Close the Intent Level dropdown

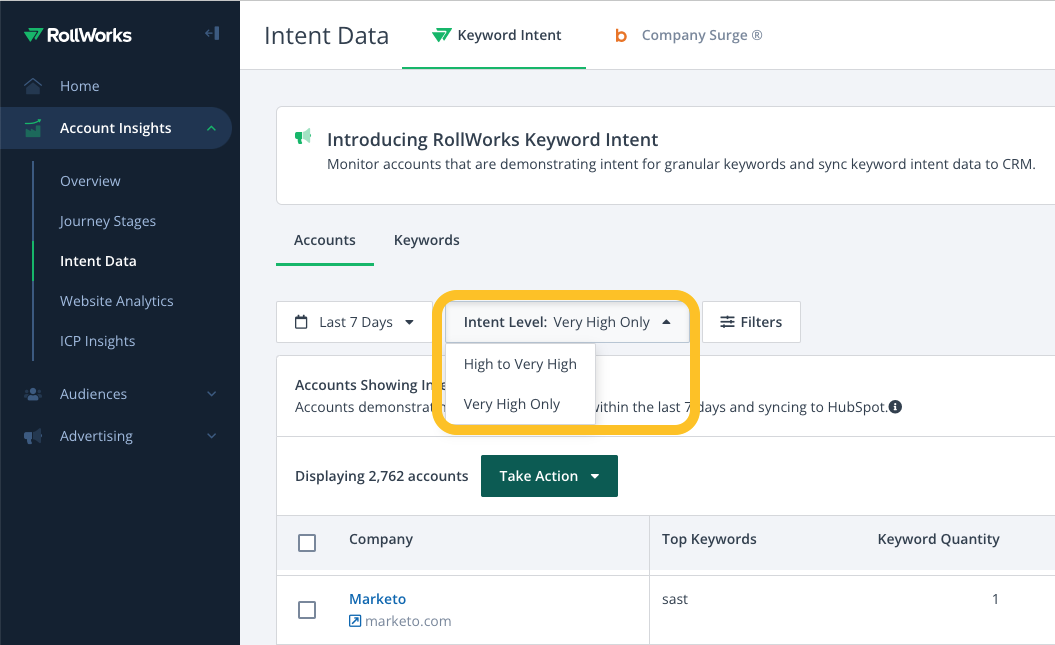[x=567, y=322]
